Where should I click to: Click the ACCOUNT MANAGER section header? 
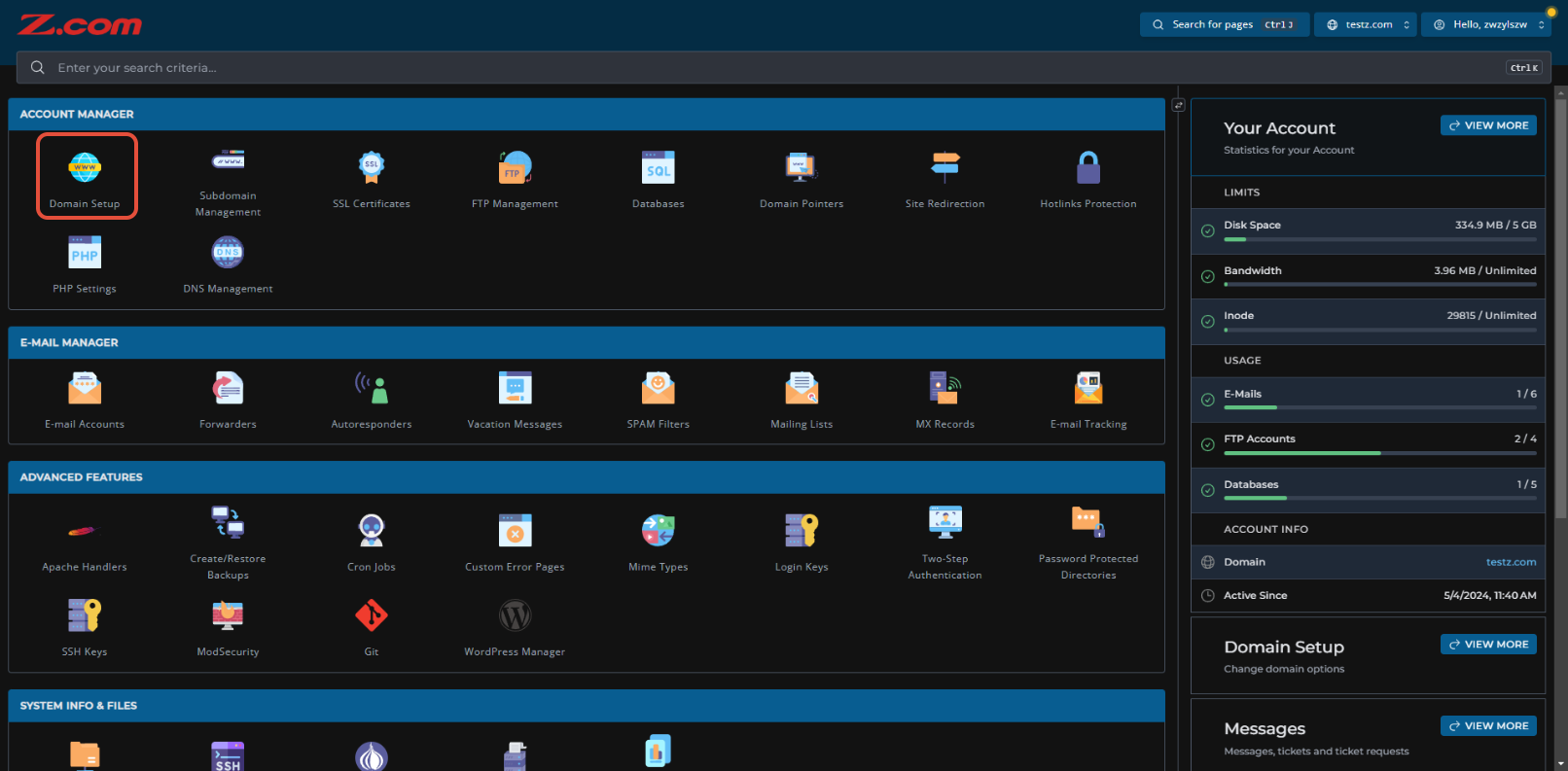coord(587,114)
